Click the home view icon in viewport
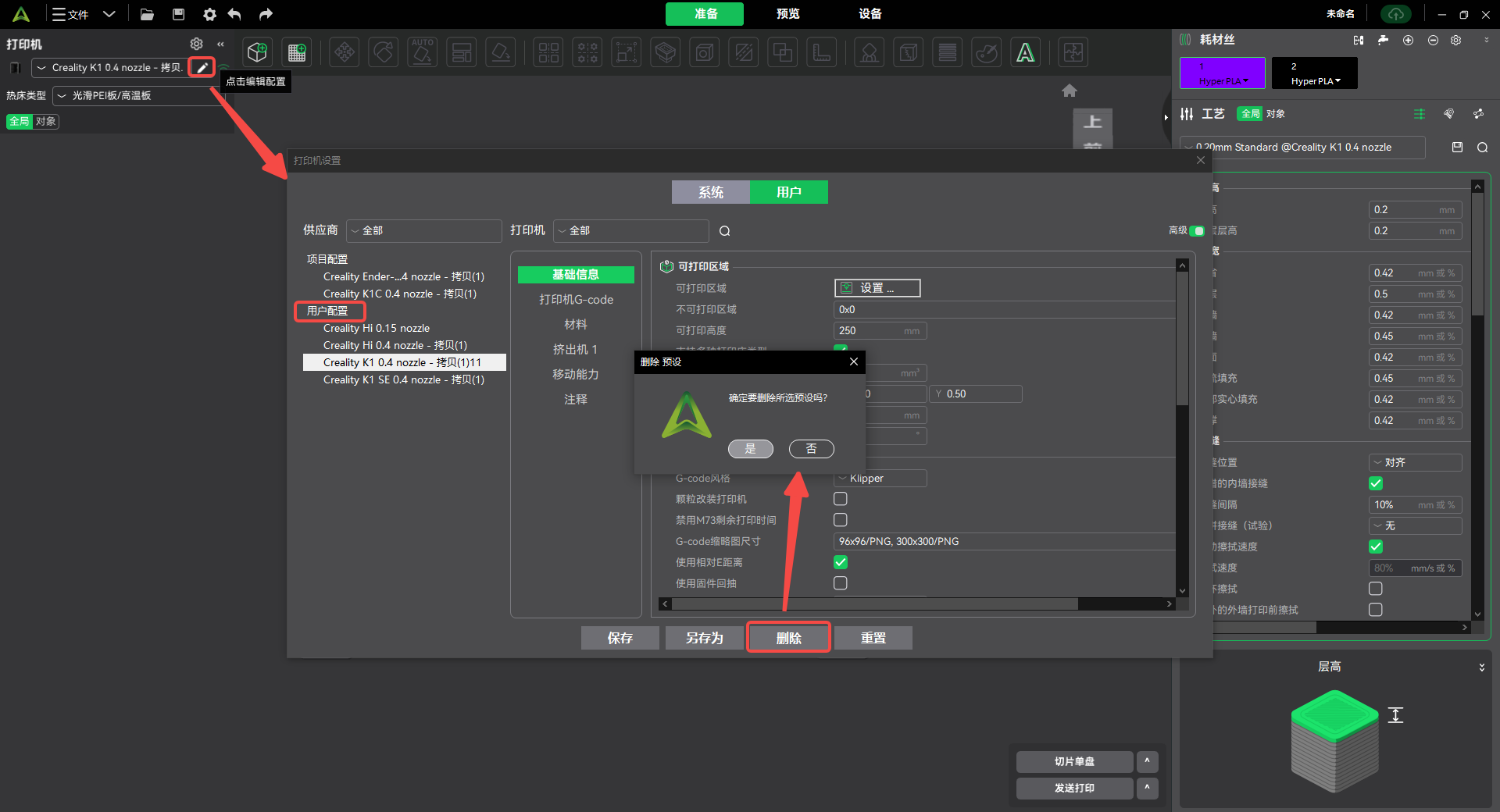1500x812 pixels. coord(1070,91)
